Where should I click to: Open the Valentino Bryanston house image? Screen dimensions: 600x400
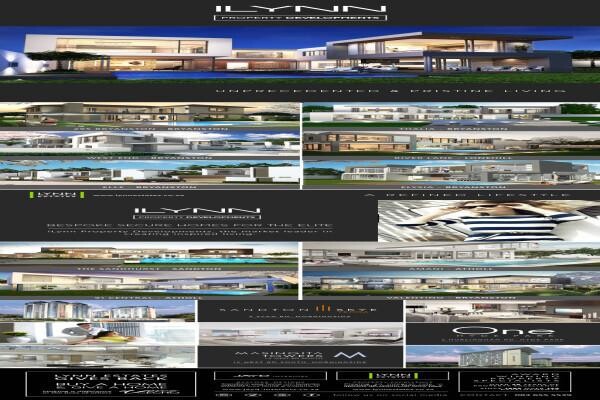pyautogui.click(x=451, y=283)
